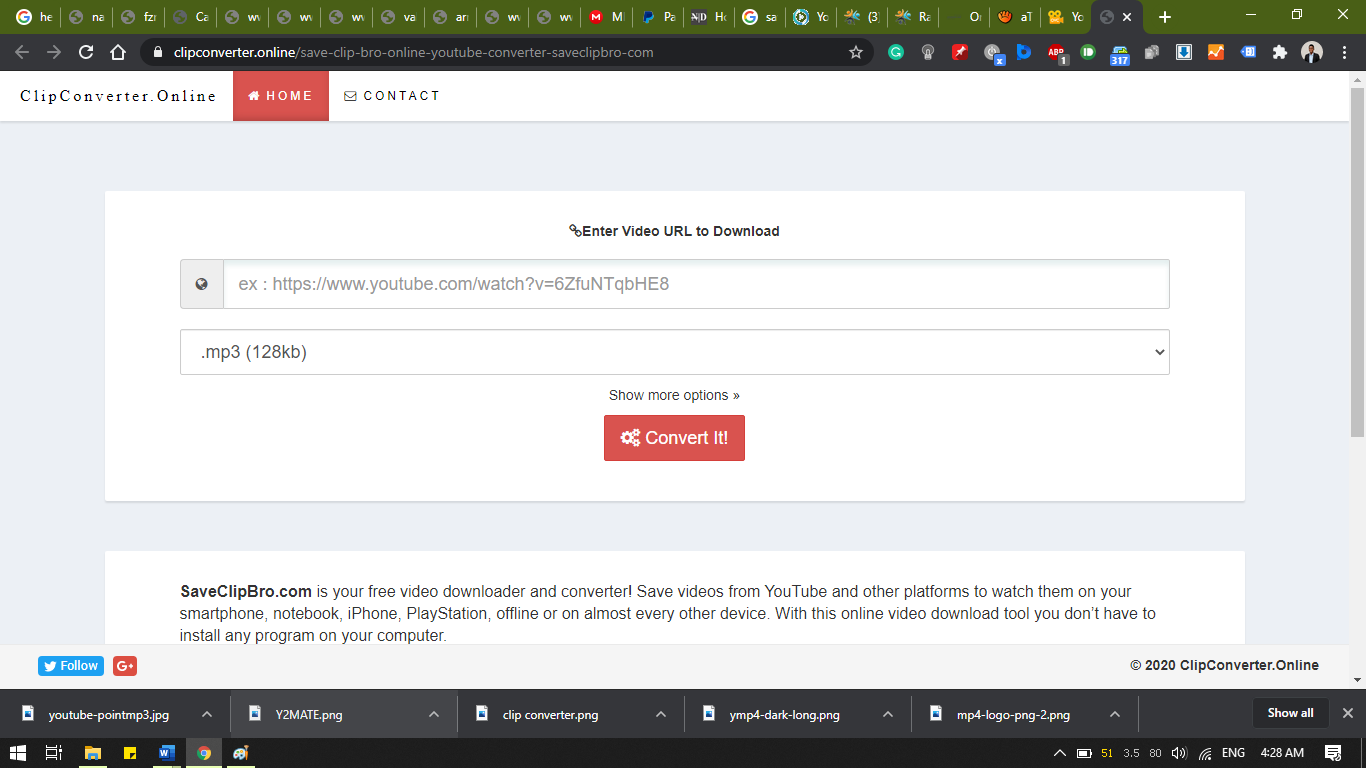Expand options for clip converter.png download
The image size is (1366, 768).
point(661,714)
